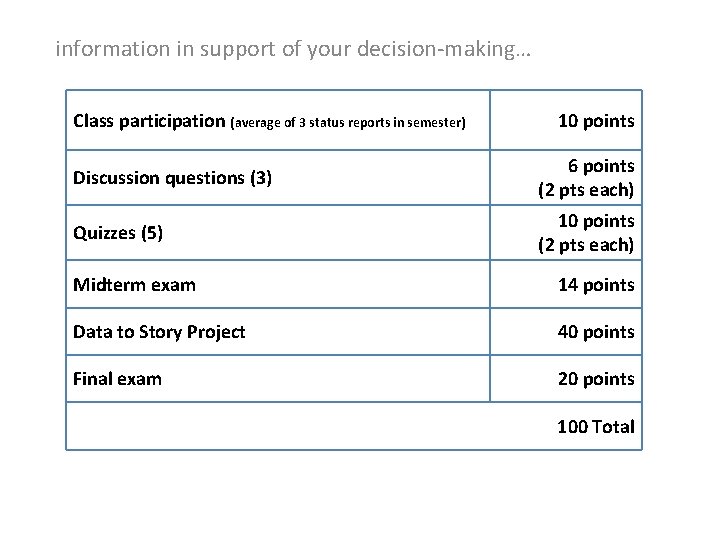Click '(2 pts each)' under 6 points
The image size is (720, 540).
pyautogui.click(x=586, y=190)
